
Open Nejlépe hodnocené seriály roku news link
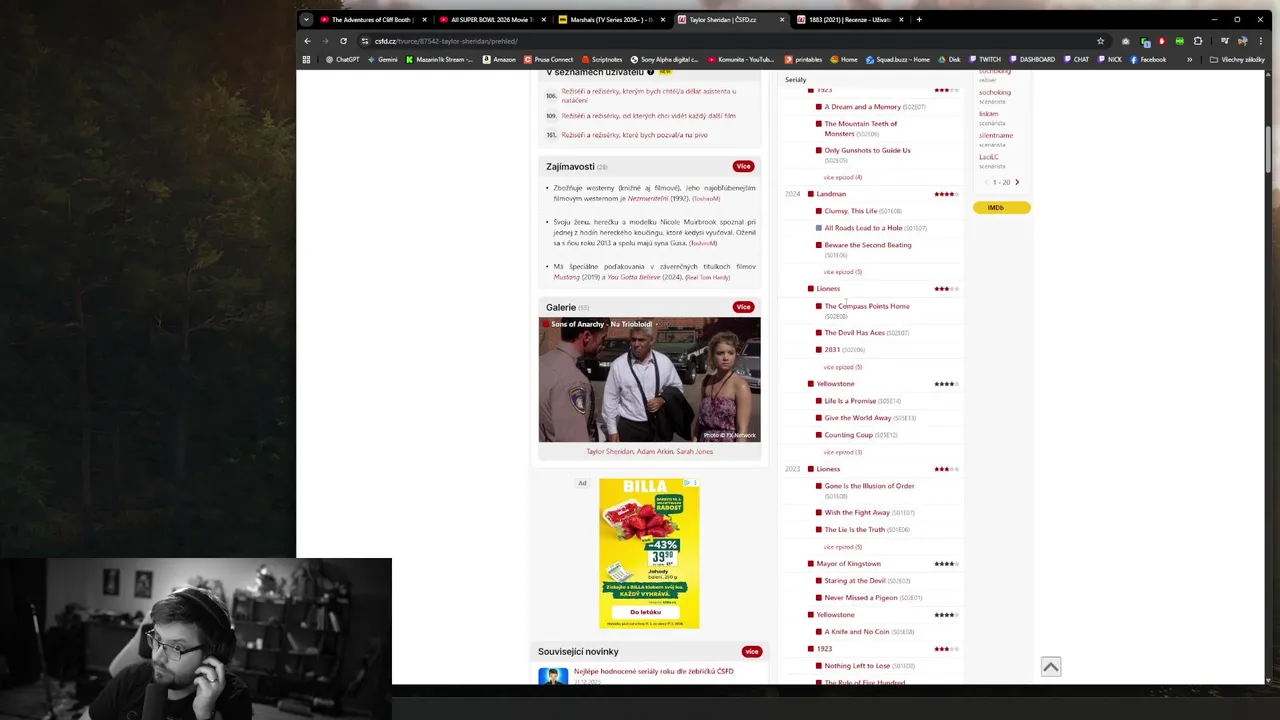click(654, 671)
